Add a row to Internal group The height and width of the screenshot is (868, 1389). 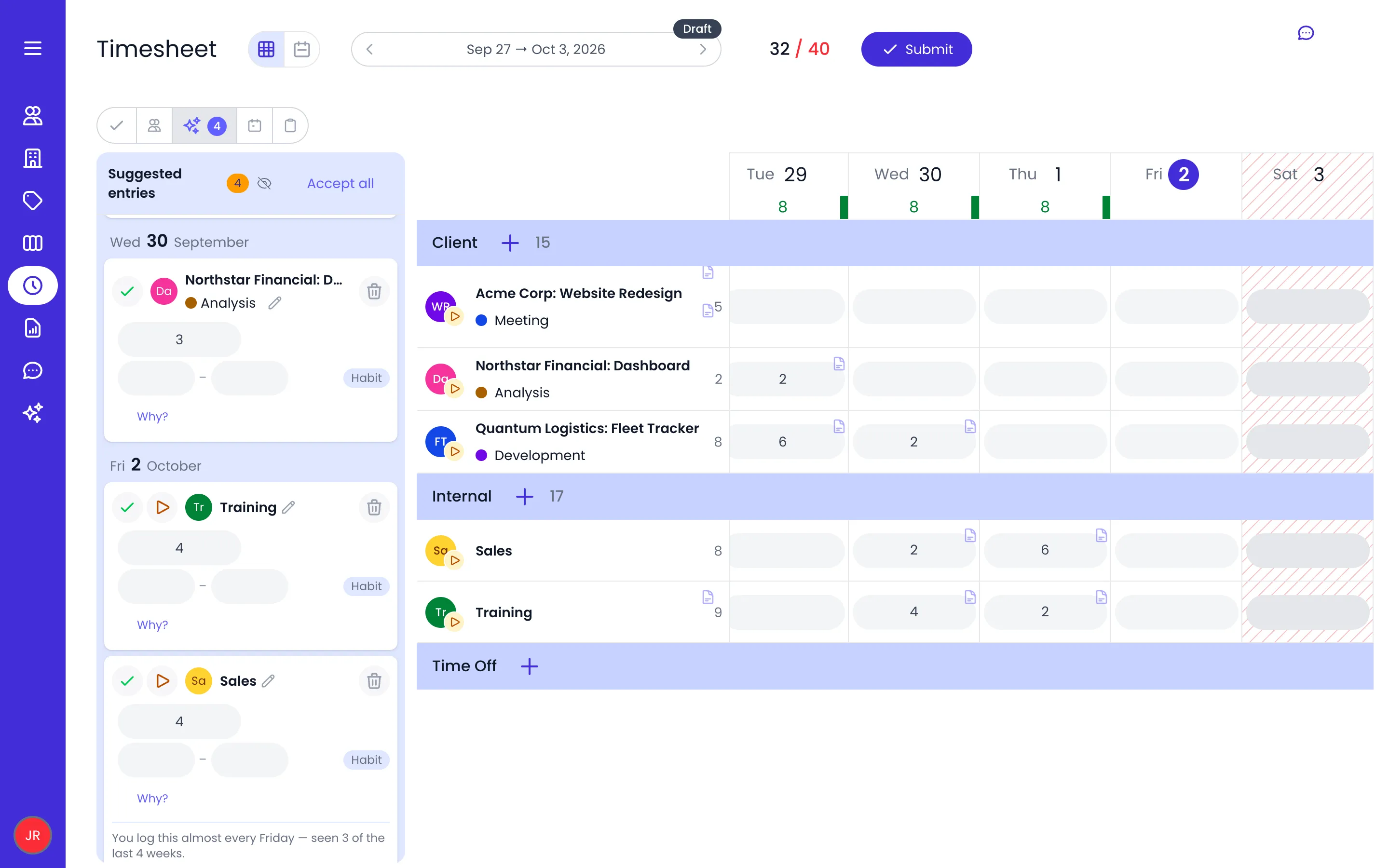524,496
